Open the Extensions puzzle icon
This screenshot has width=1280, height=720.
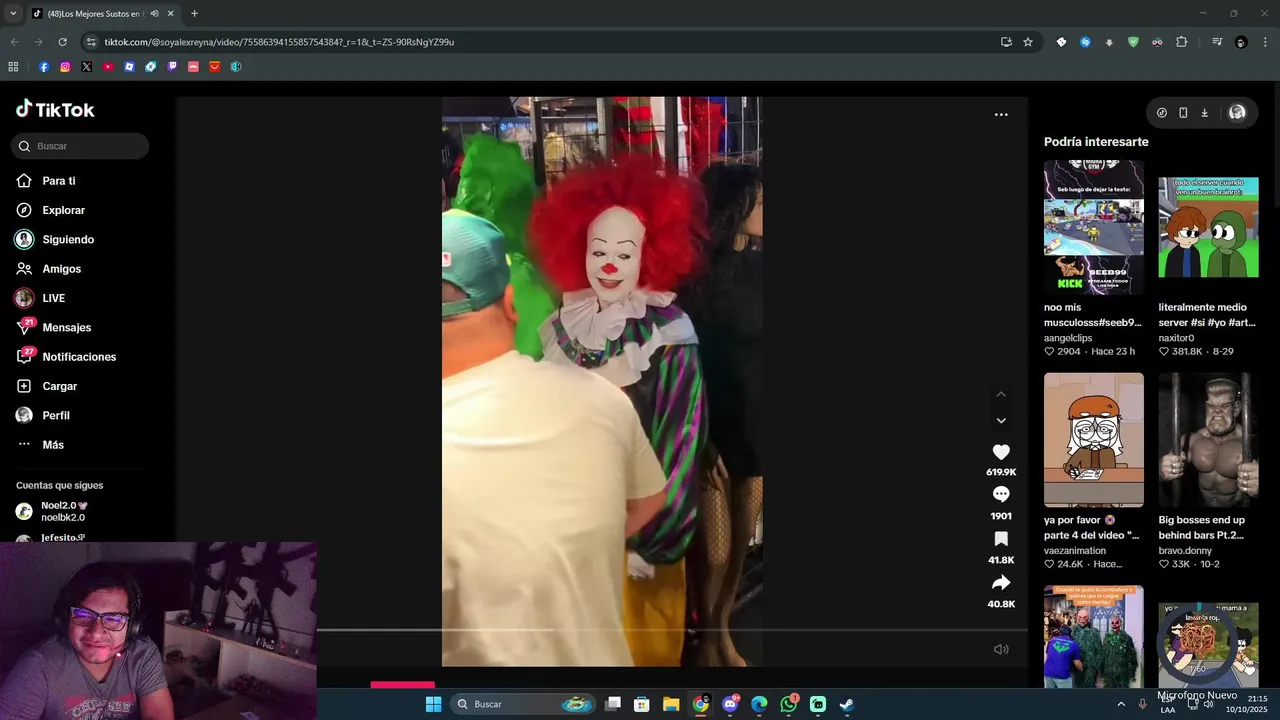tap(1182, 42)
